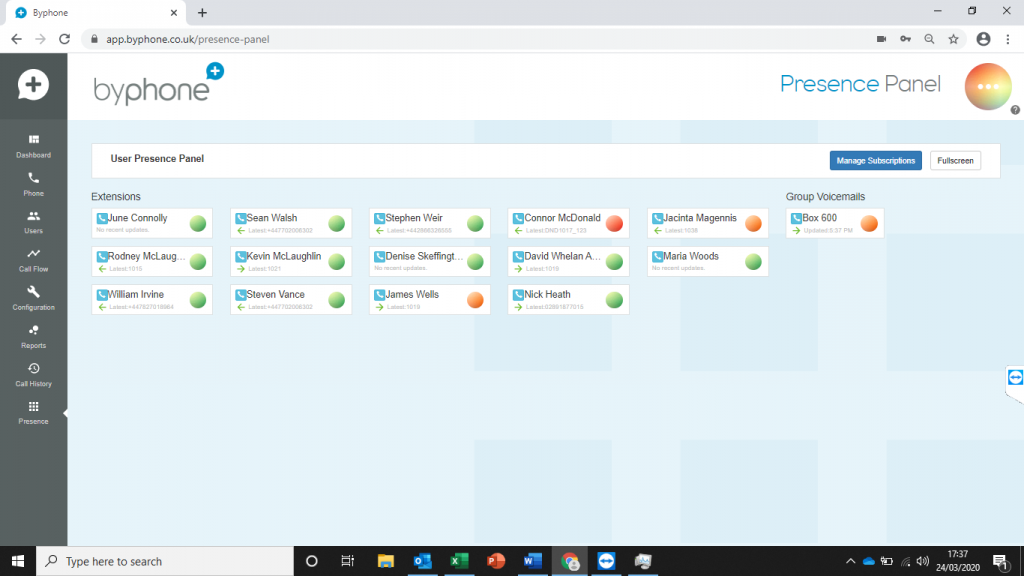1024x576 pixels.
Task: Click the Fullscreen button
Action: (x=955, y=161)
